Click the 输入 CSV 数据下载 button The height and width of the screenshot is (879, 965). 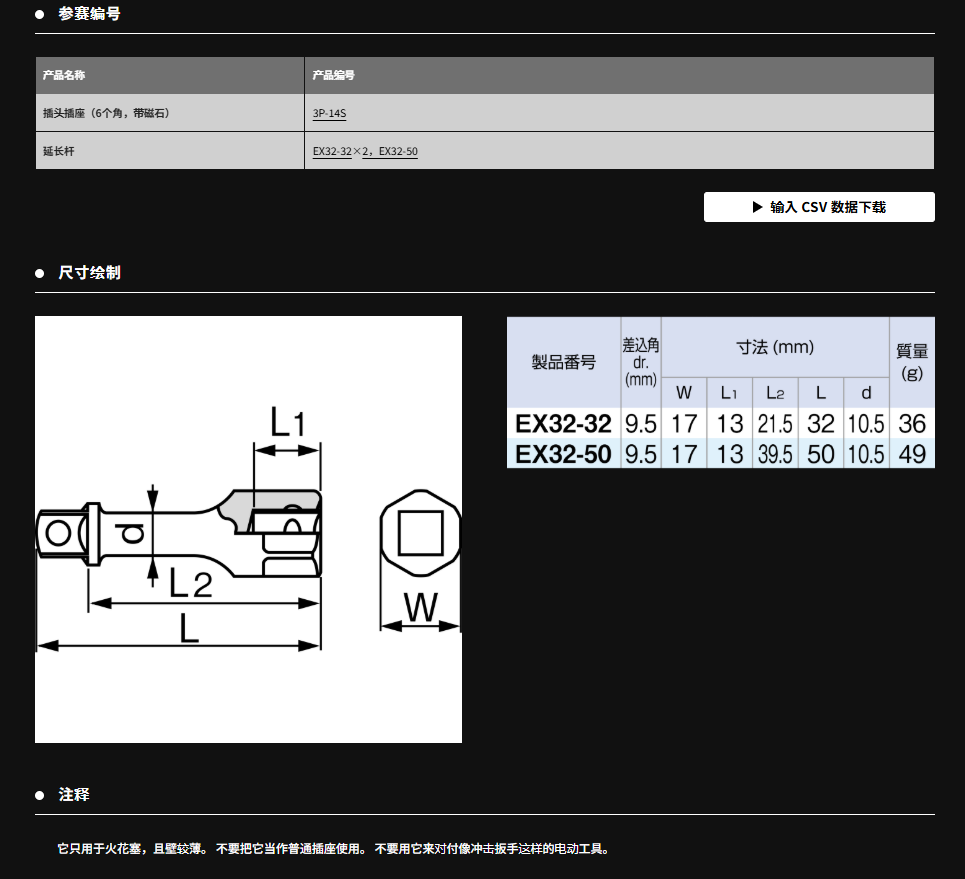click(x=819, y=207)
